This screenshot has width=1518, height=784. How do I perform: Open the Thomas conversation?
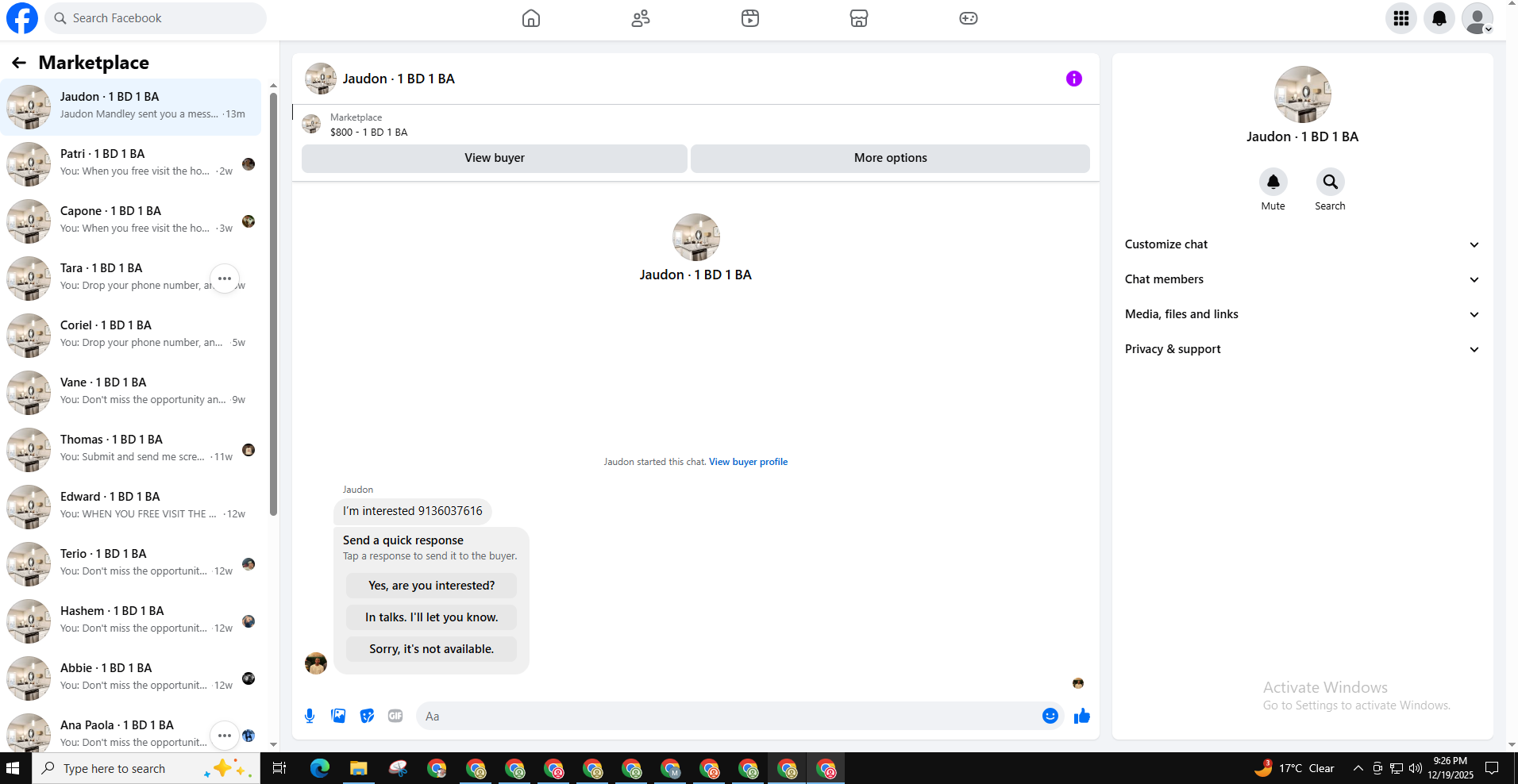click(132, 450)
